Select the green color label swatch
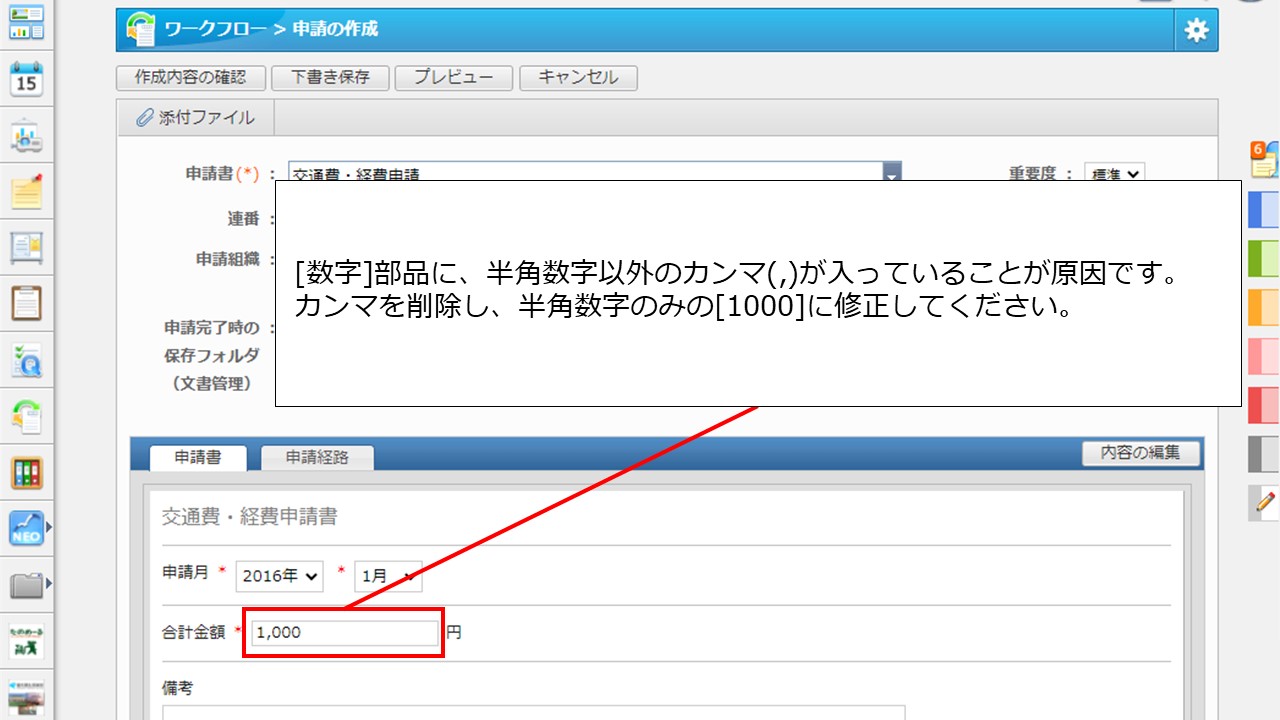 coord(1264,259)
